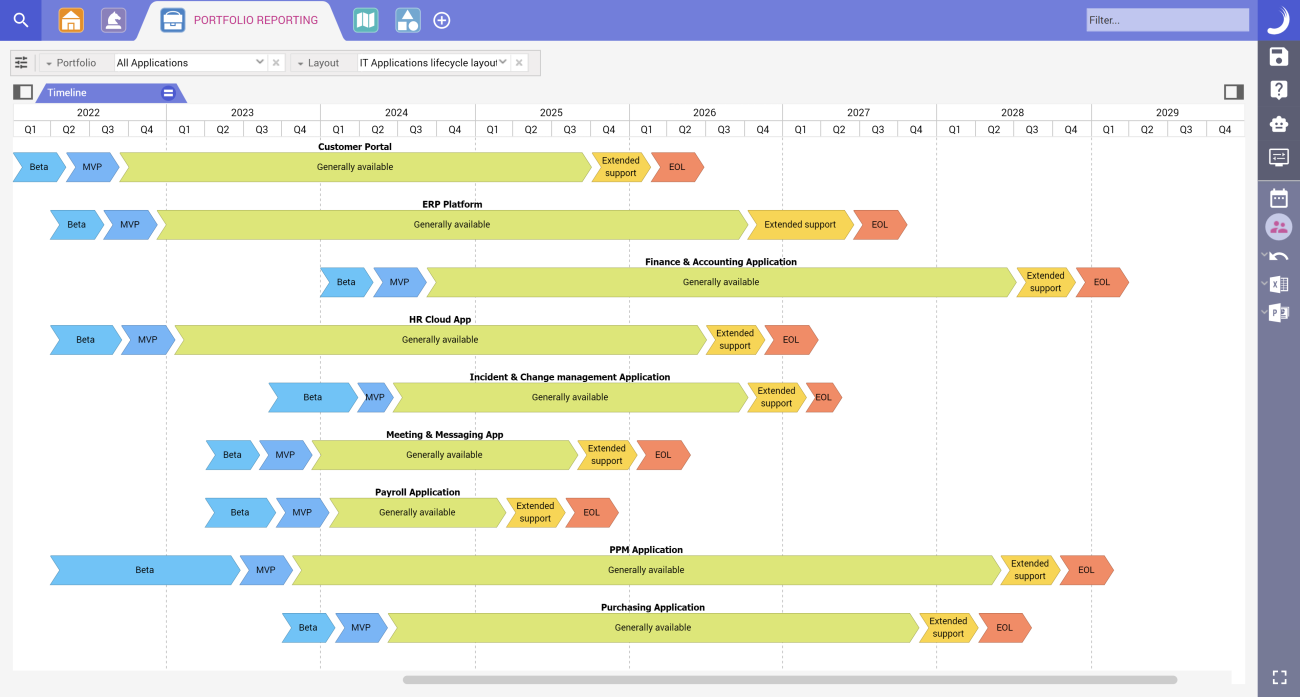Expand the Portfolio dropdown showing All Applications
The height and width of the screenshot is (697, 1300).
(259, 62)
